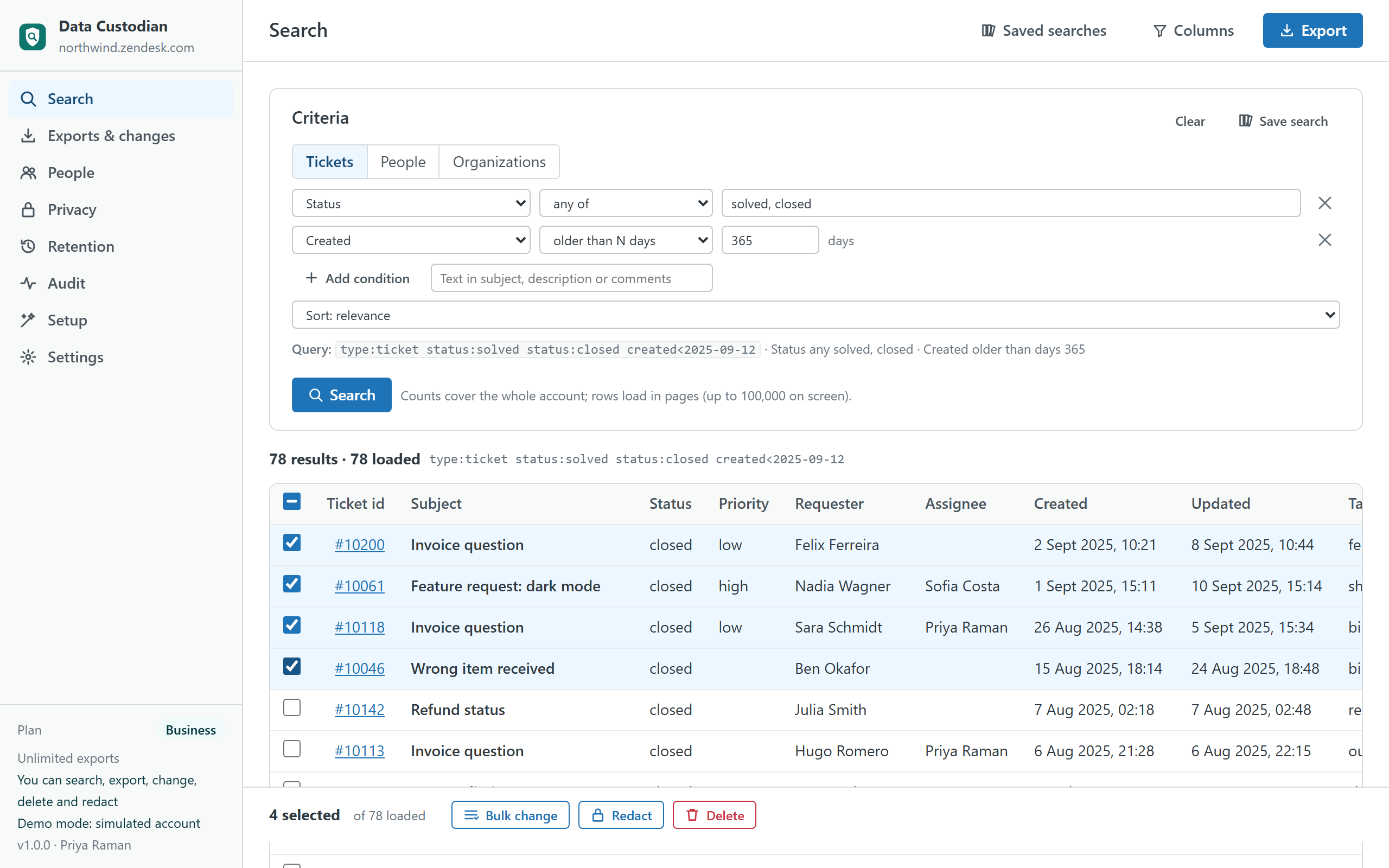Click the Data Custodian shield logo

tap(32, 37)
